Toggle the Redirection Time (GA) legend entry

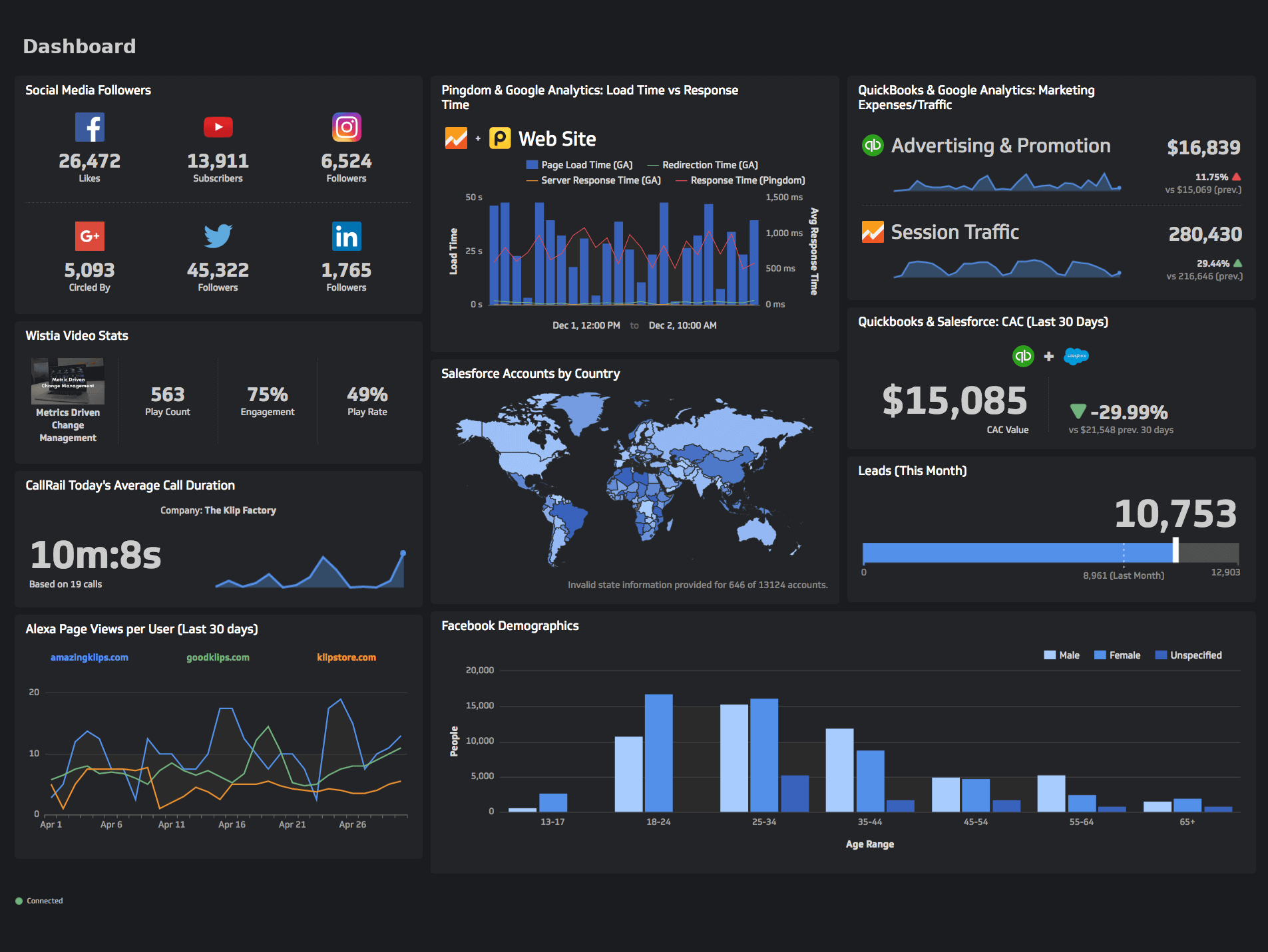(x=702, y=165)
